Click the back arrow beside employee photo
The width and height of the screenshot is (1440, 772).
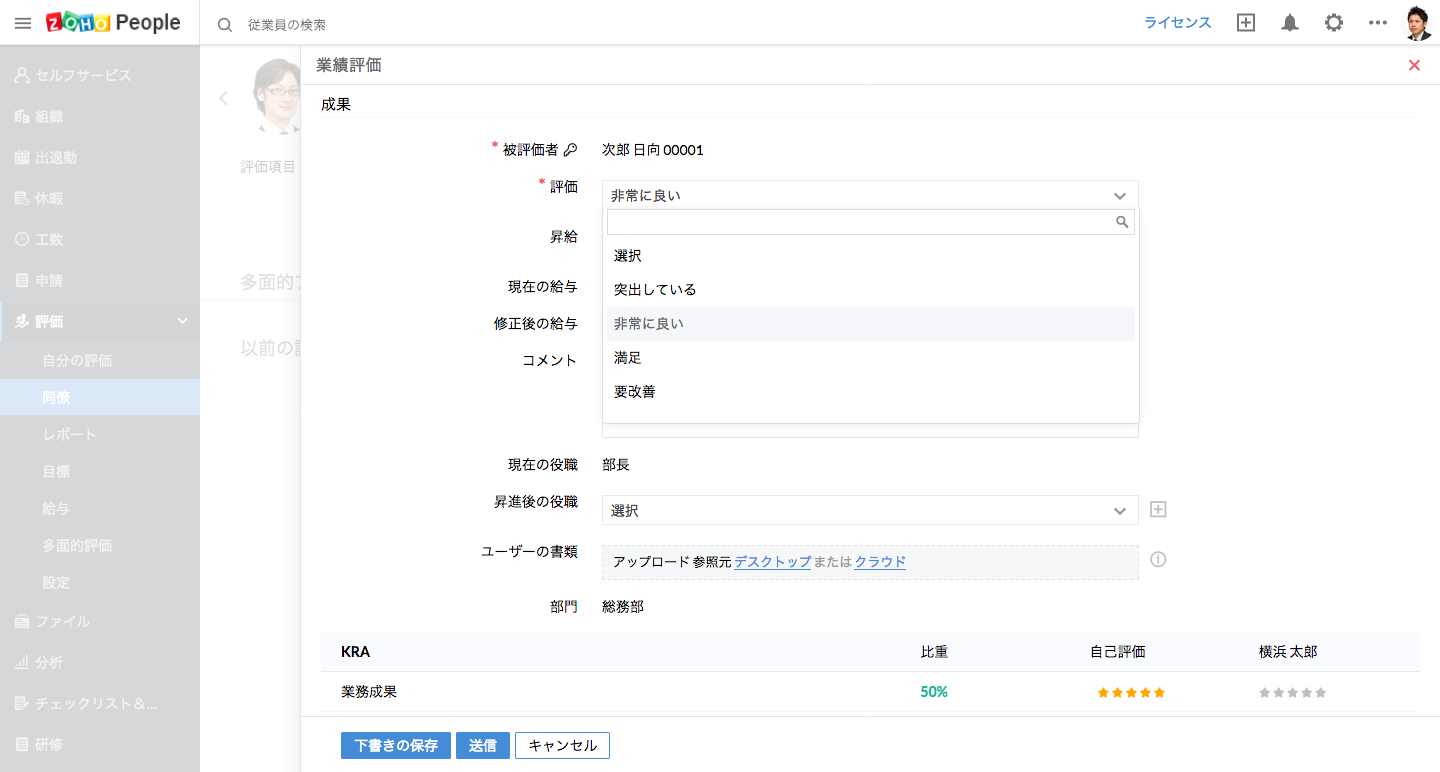223,98
